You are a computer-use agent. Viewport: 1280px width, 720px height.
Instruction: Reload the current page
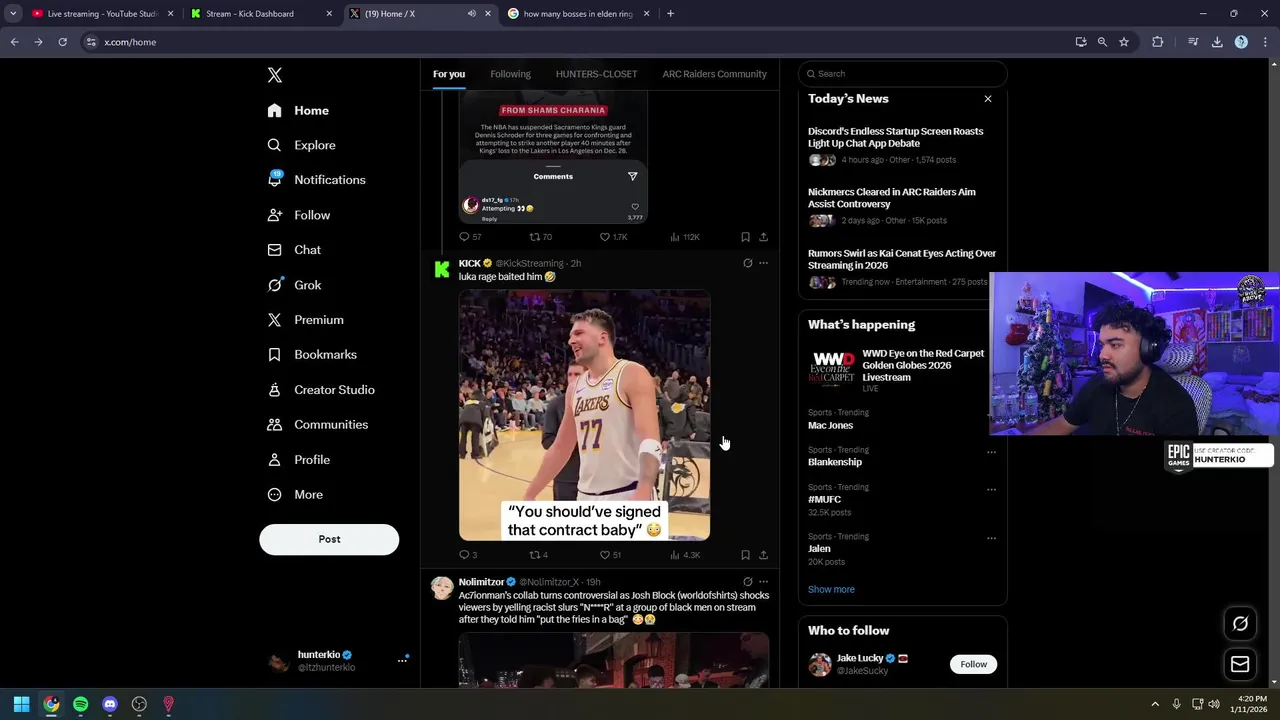pos(62,42)
